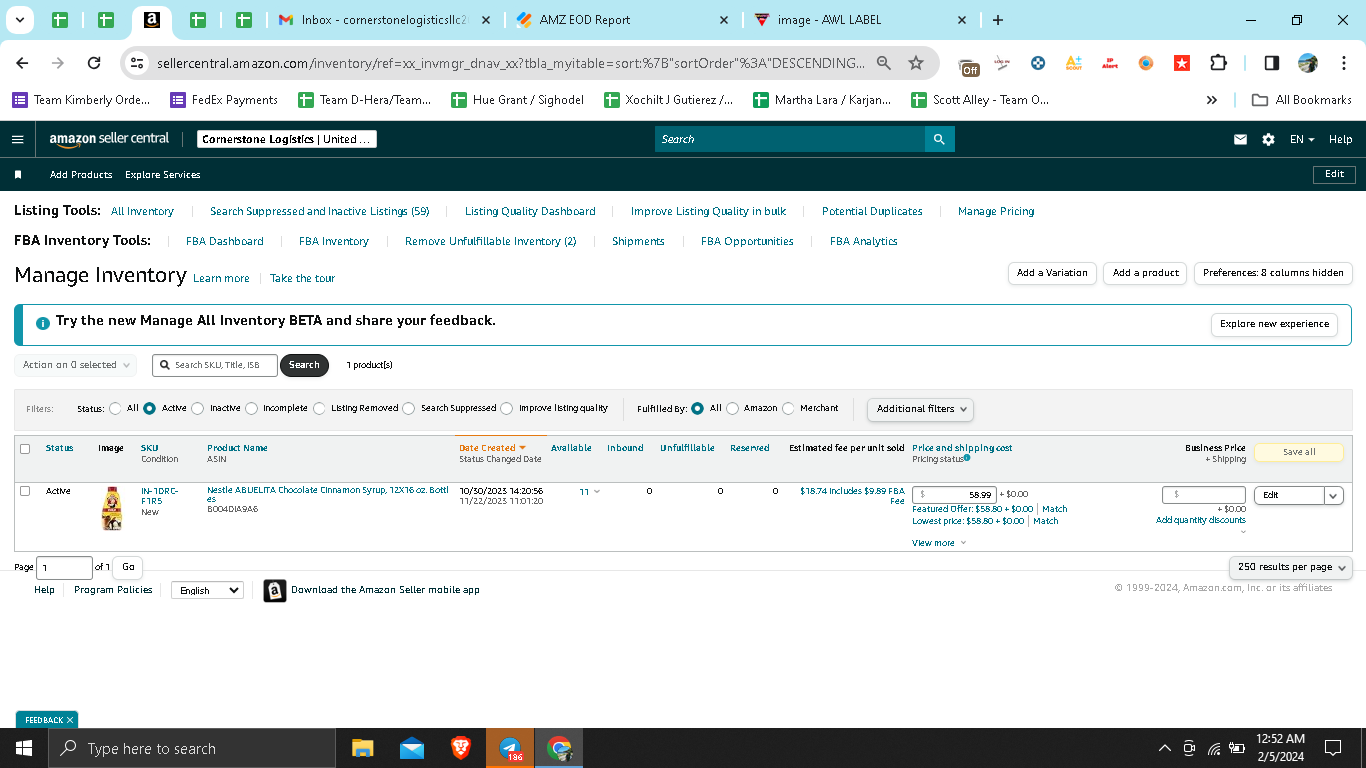The height and width of the screenshot is (768, 1366).
Task: Open the IP Alert extension
Action: click(x=1109, y=63)
